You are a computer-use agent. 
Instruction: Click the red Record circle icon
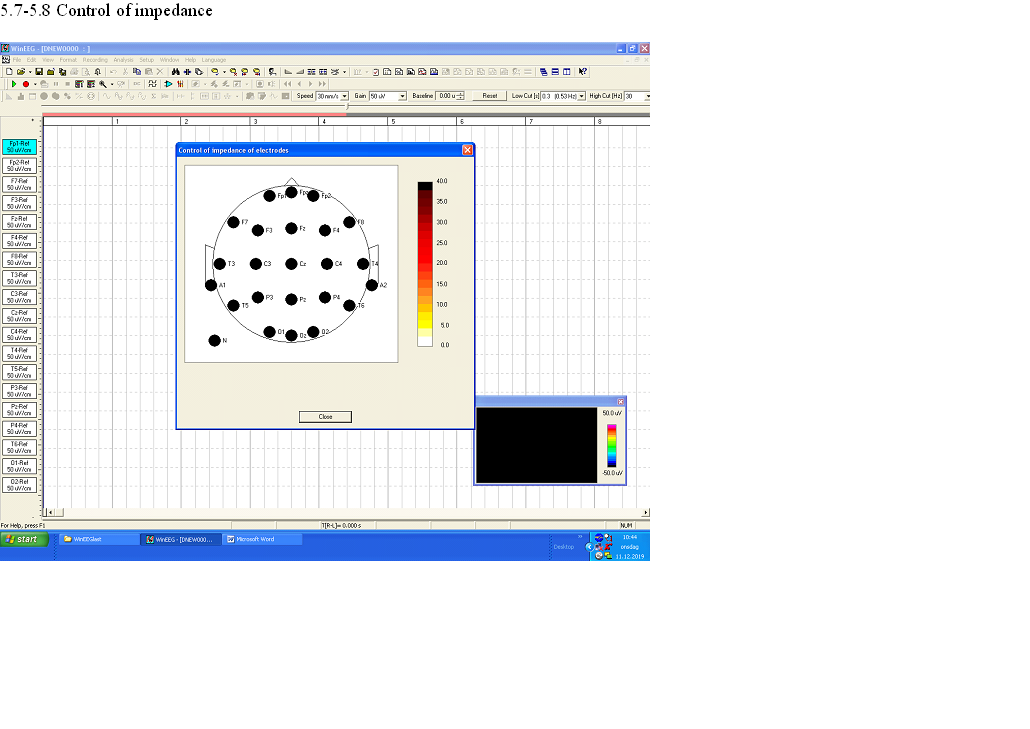click(26, 84)
